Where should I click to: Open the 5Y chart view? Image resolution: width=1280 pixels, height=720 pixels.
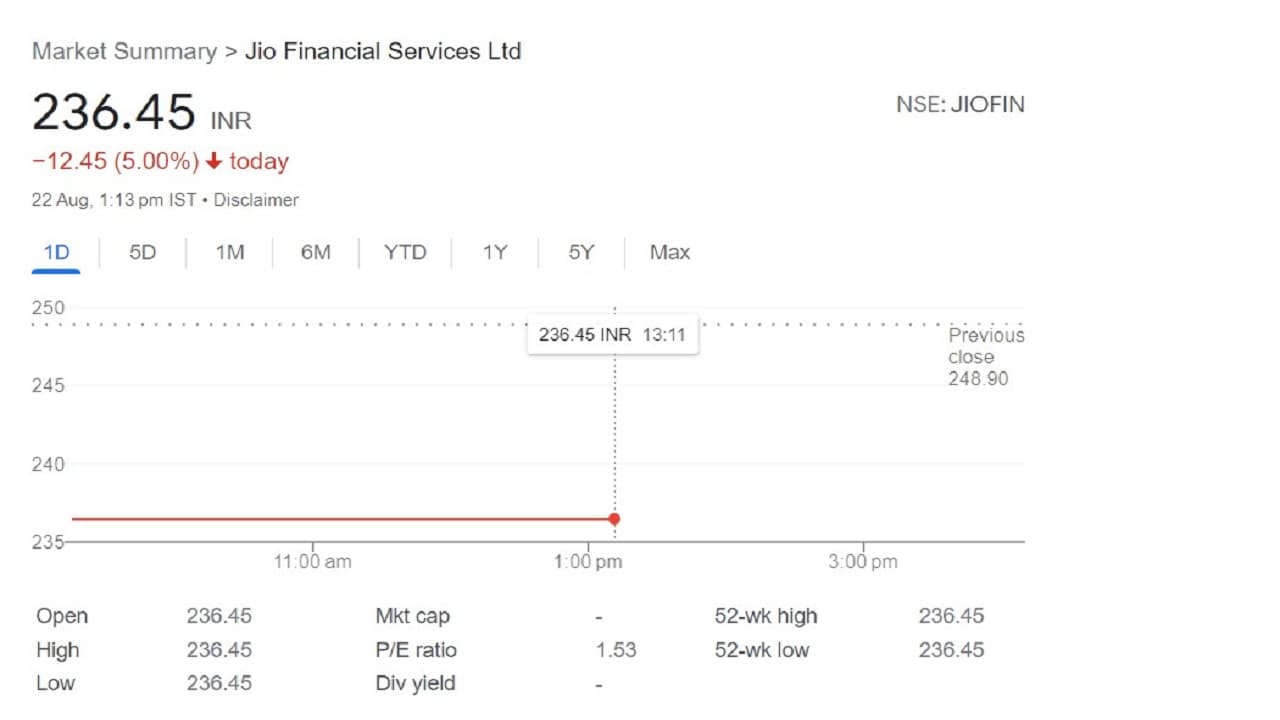(581, 253)
